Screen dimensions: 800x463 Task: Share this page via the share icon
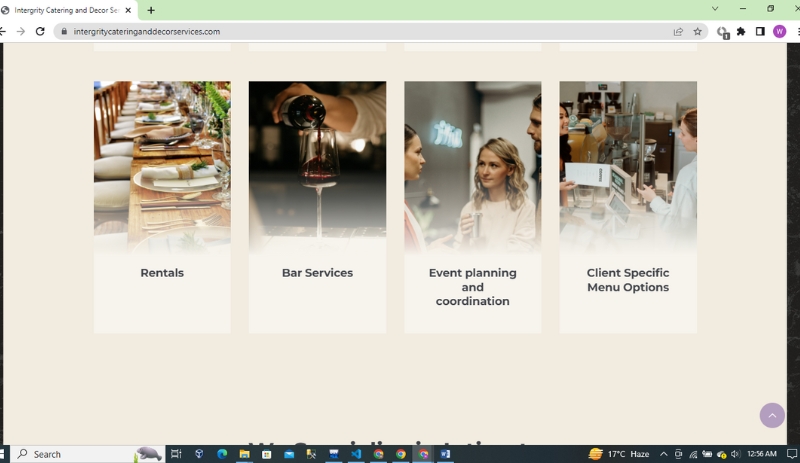click(678, 32)
